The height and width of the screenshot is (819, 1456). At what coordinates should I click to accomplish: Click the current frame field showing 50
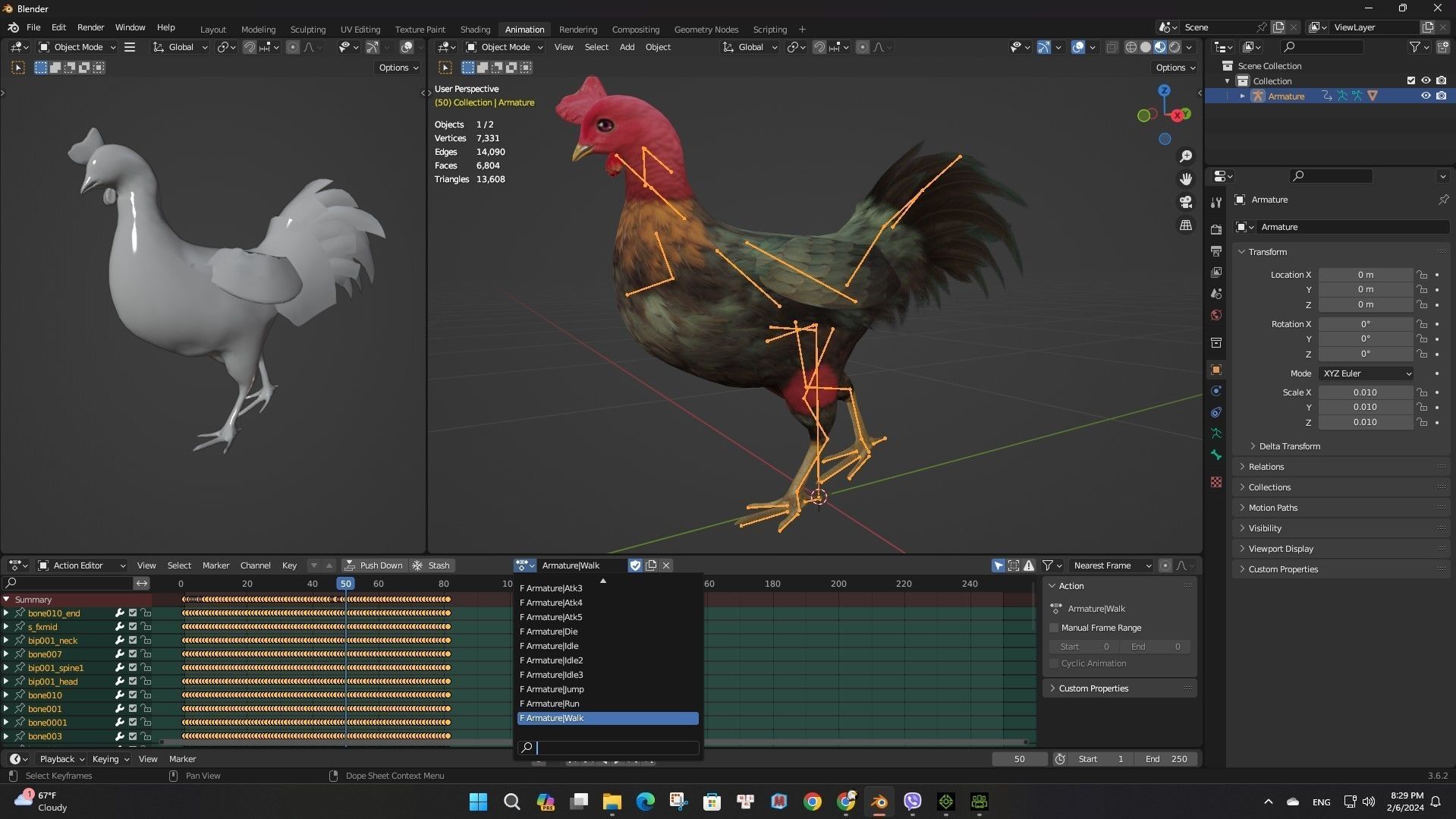point(1019,759)
